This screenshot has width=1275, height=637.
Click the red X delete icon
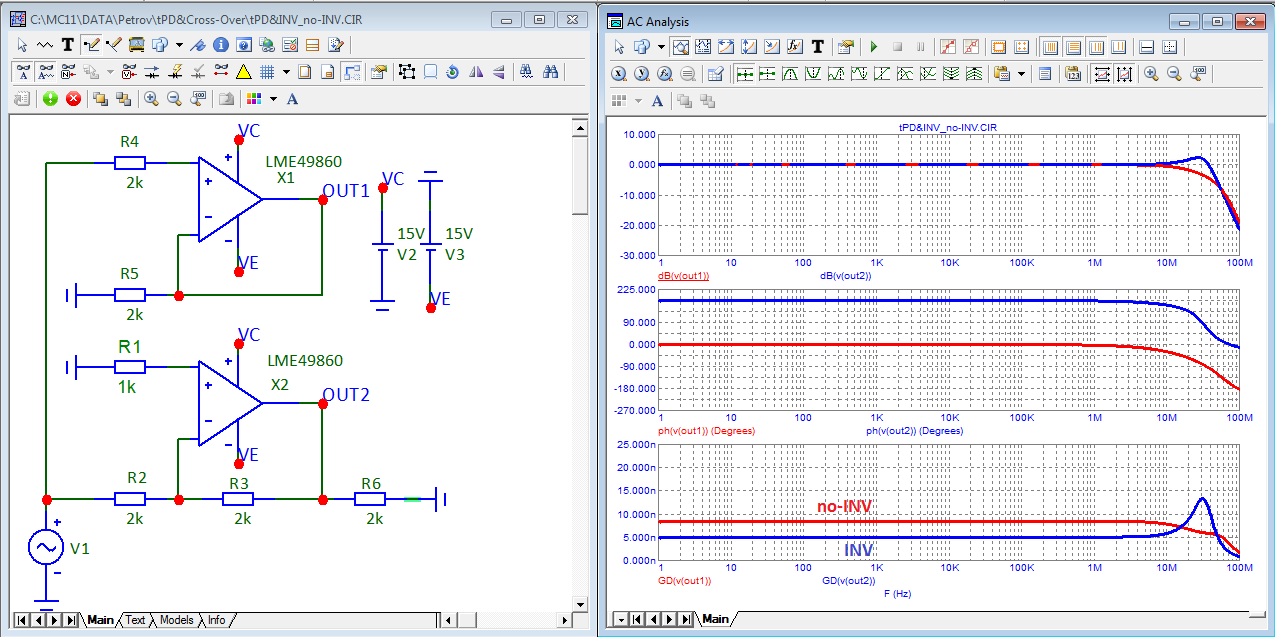73,98
